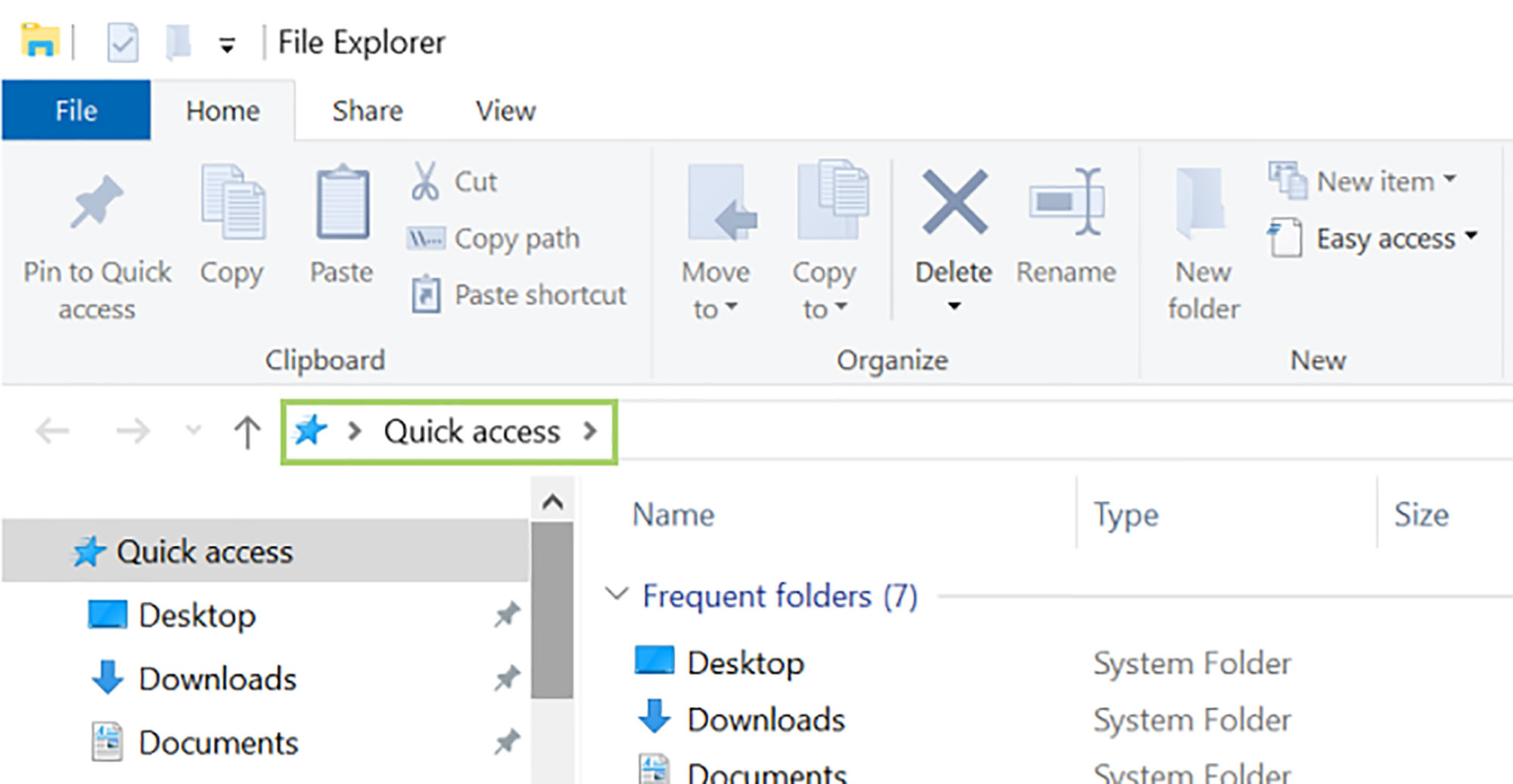The image size is (1513, 784).
Task: Click Quick access text in address bar
Action: pos(472,432)
